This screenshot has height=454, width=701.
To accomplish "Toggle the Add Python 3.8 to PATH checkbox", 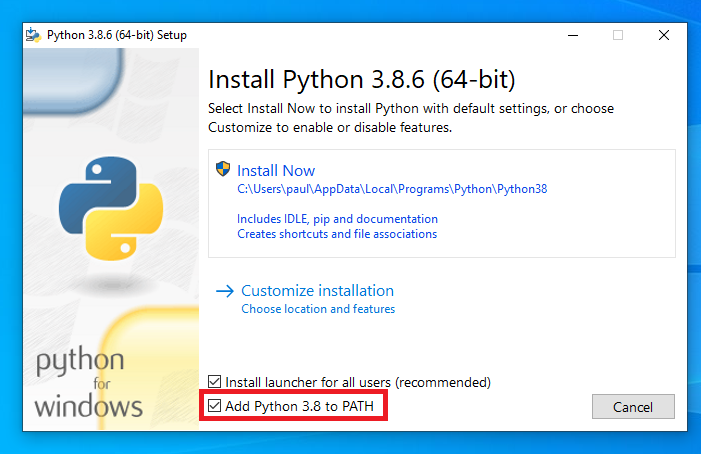I will (x=214, y=406).
